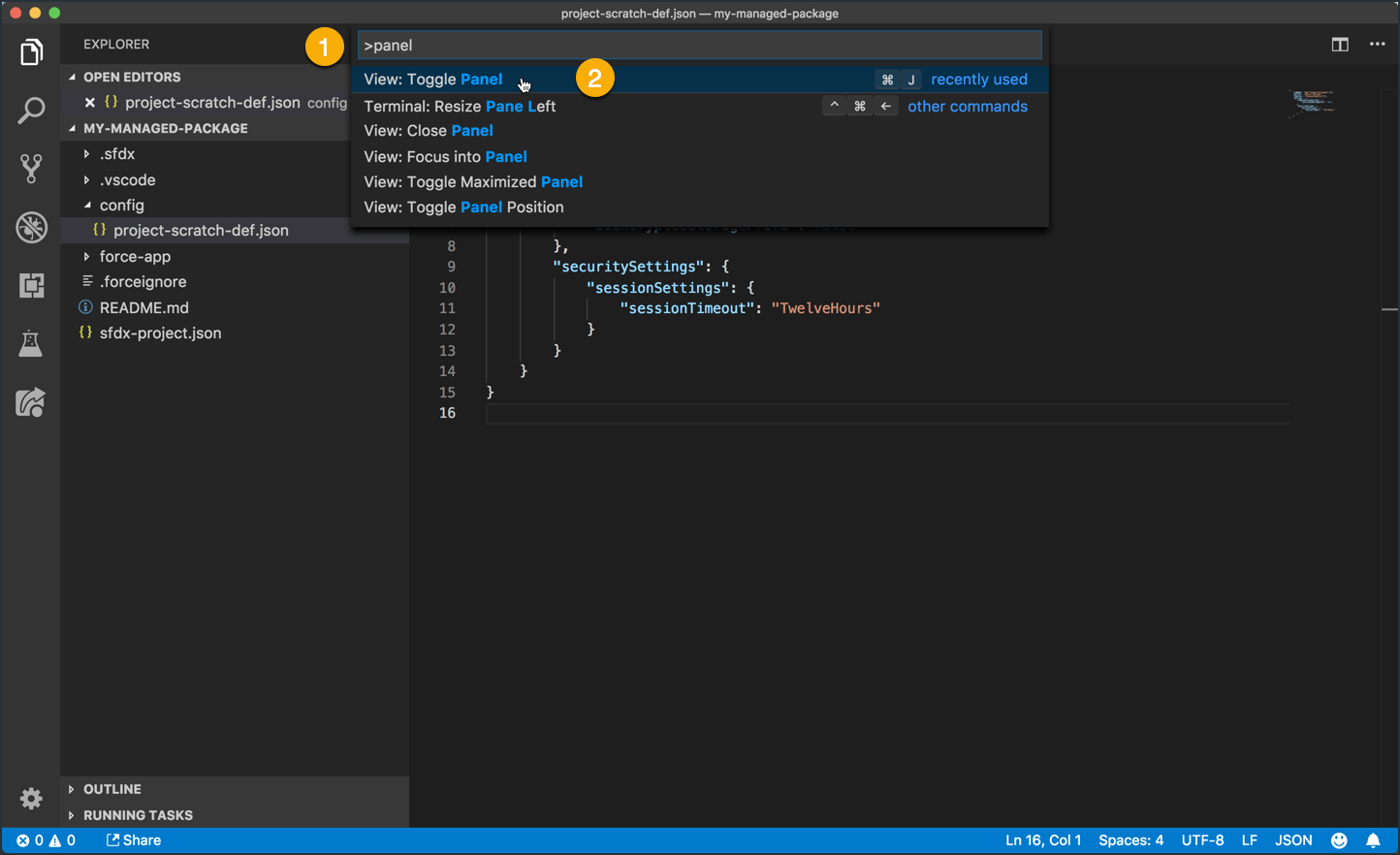Click the "sessionTimeout" key in editor
This screenshot has width=1400, height=855.
click(687, 308)
